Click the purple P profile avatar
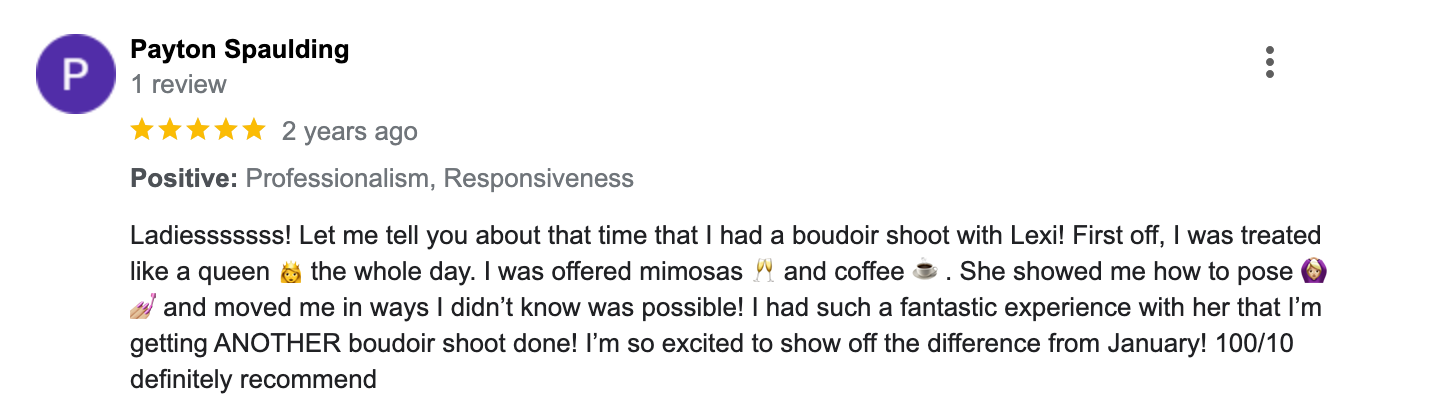Viewport: 1442px width, 404px height. [75, 73]
